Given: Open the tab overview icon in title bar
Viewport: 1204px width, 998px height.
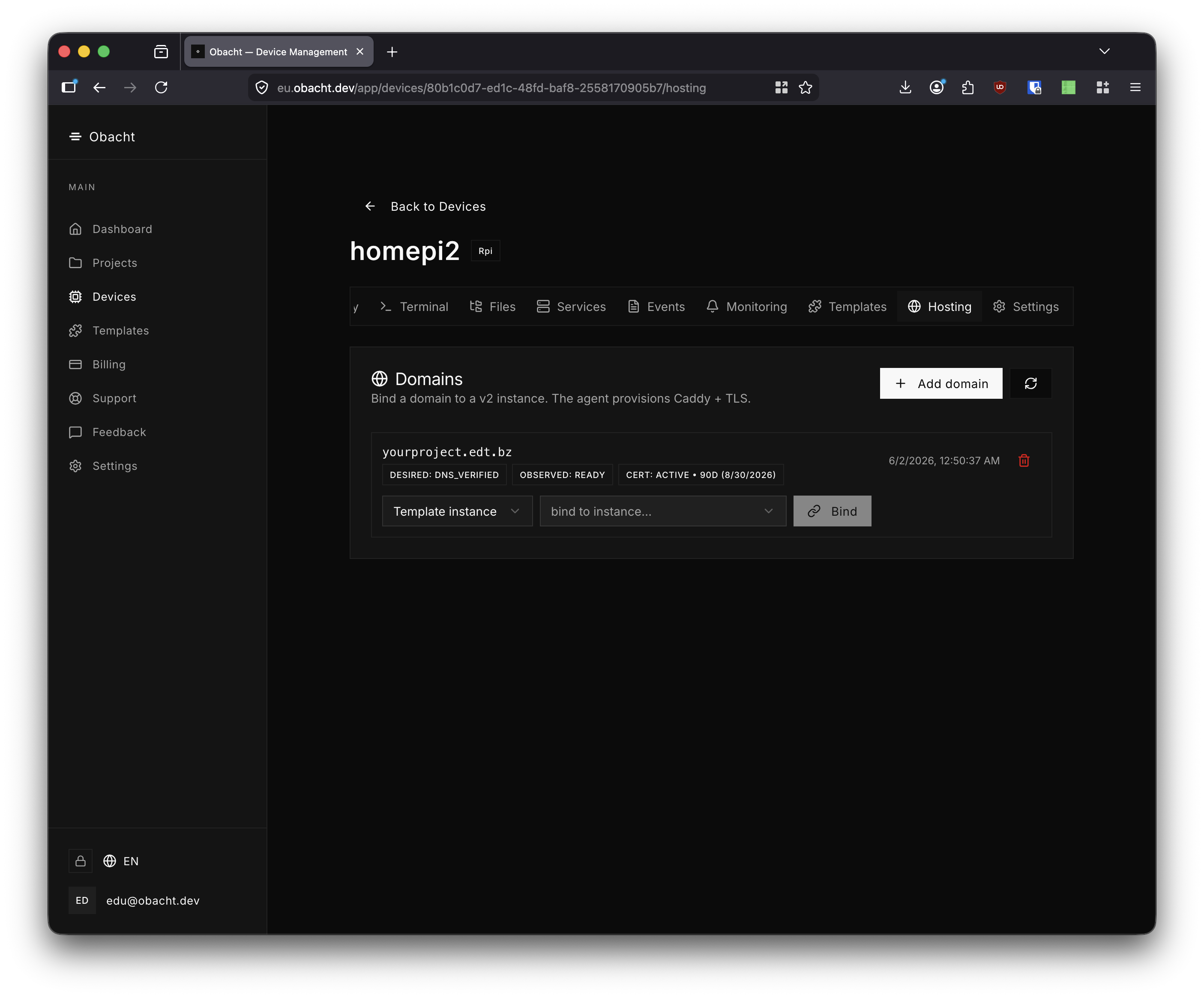Looking at the screenshot, I should pyautogui.click(x=161, y=51).
